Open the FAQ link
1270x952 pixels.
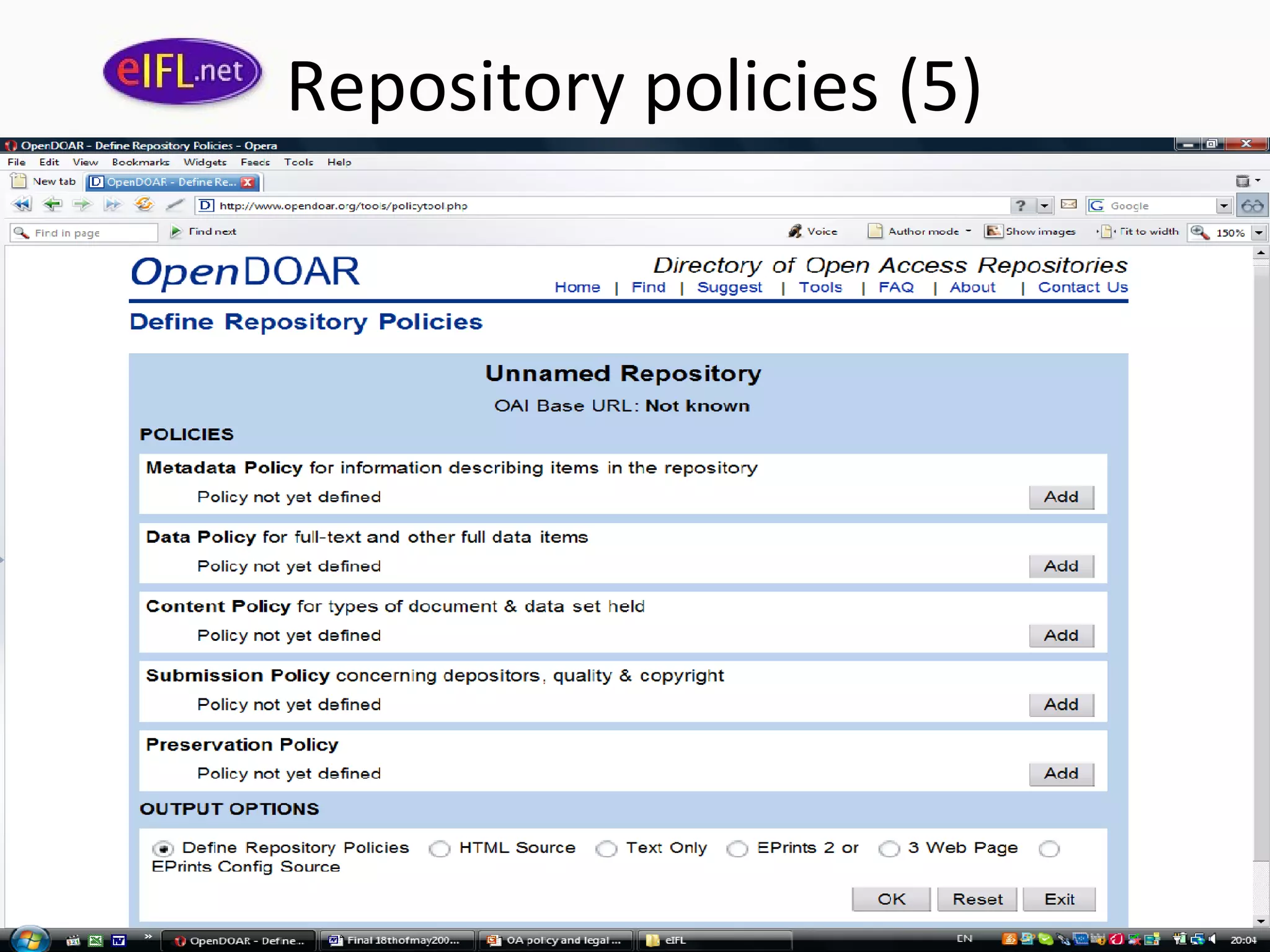point(896,288)
